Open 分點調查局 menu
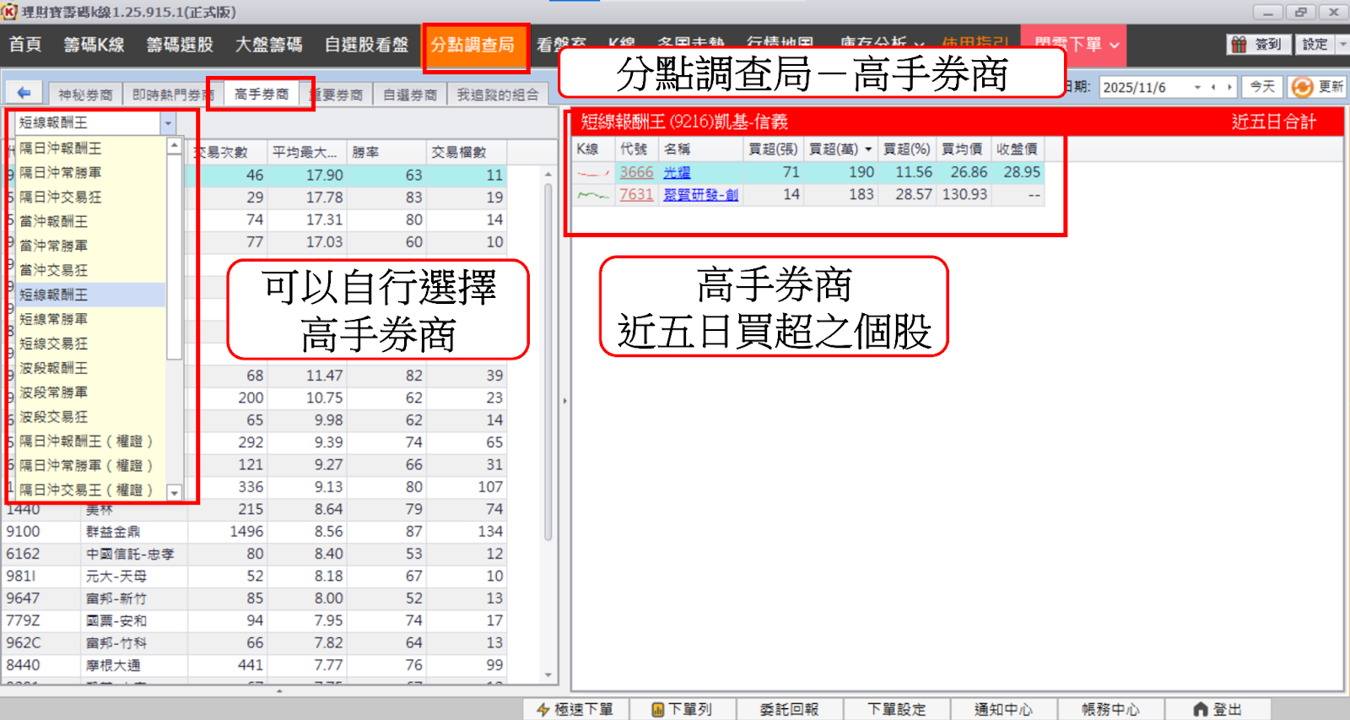 point(474,46)
